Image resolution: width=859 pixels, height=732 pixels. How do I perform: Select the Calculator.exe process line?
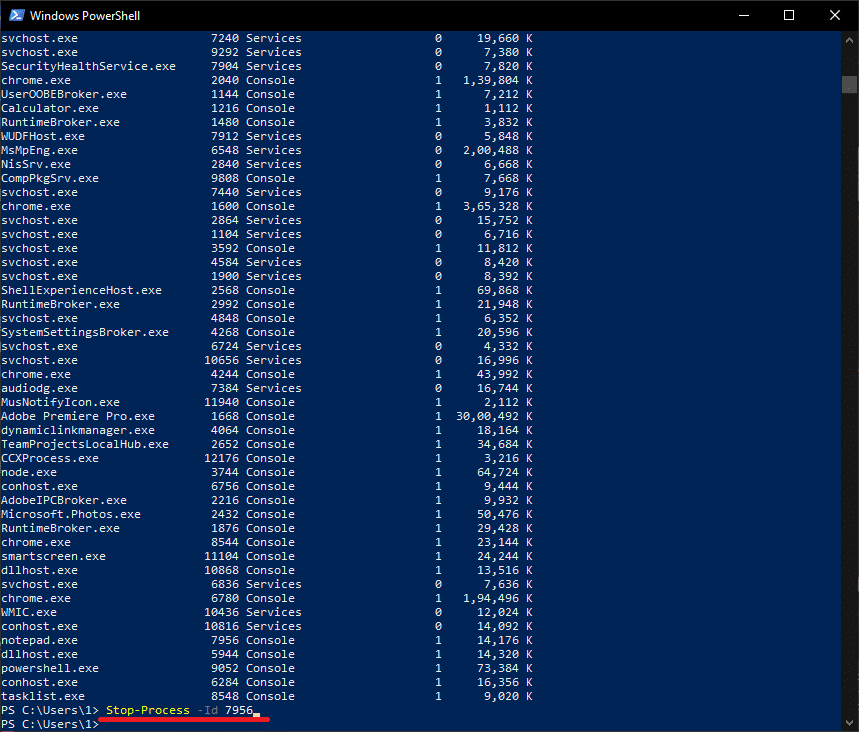(x=49, y=107)
